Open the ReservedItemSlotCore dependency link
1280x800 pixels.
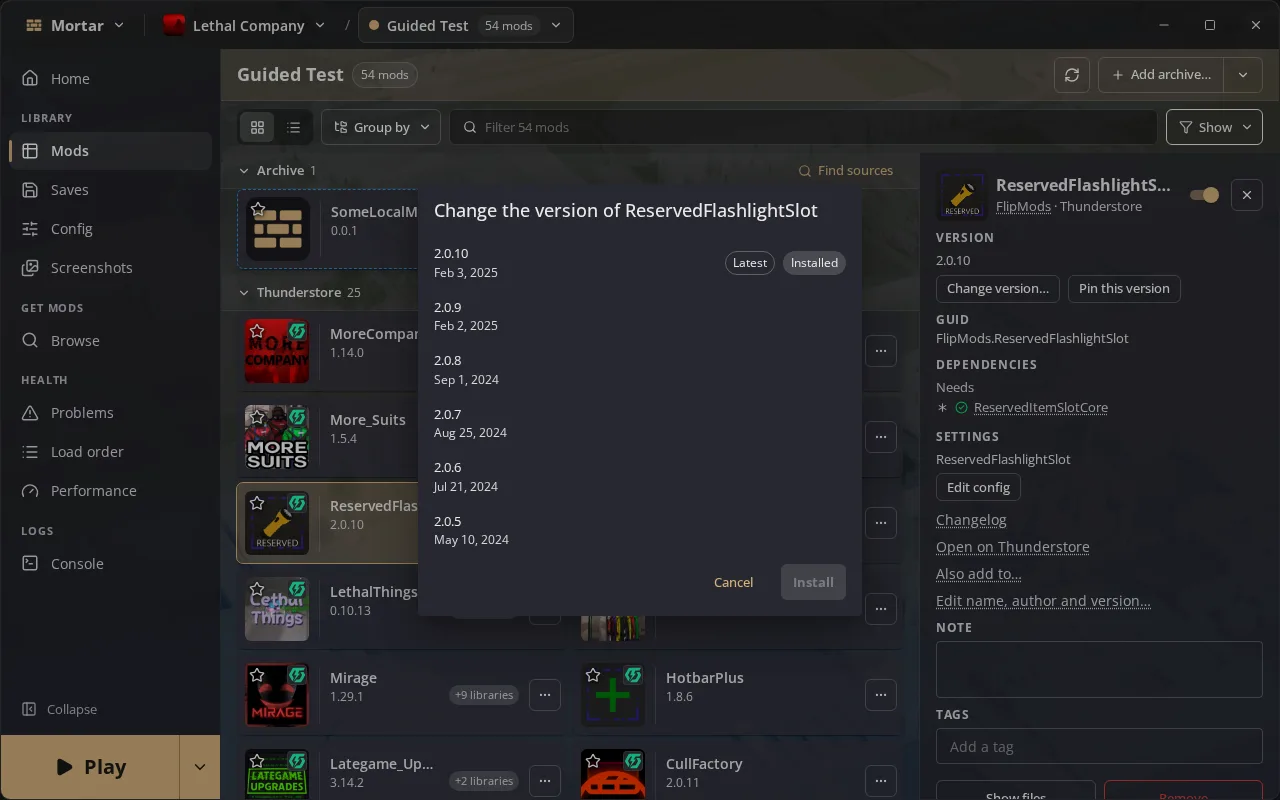1040,407
